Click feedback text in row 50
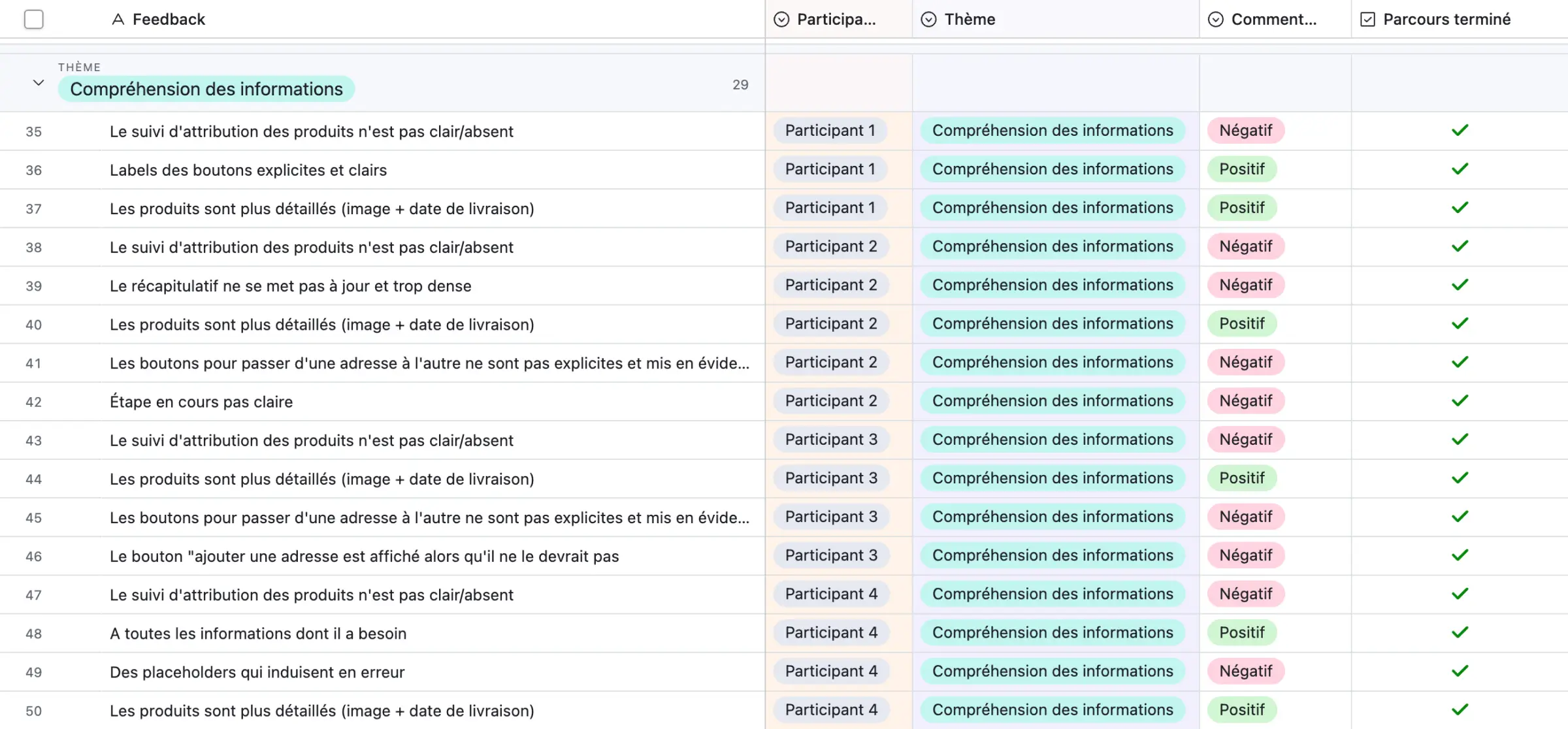The height and width of the screenshot is (729, 1568). 322,711
